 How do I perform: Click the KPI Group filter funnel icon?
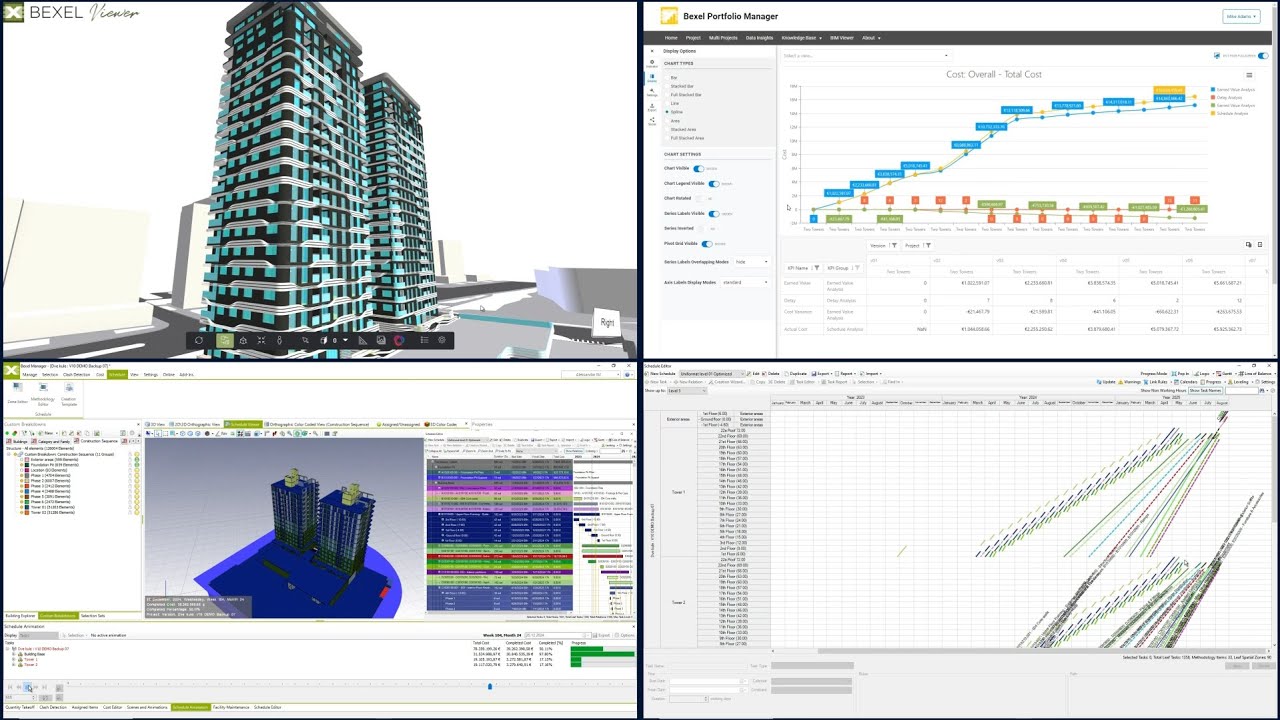pos(857,268)
